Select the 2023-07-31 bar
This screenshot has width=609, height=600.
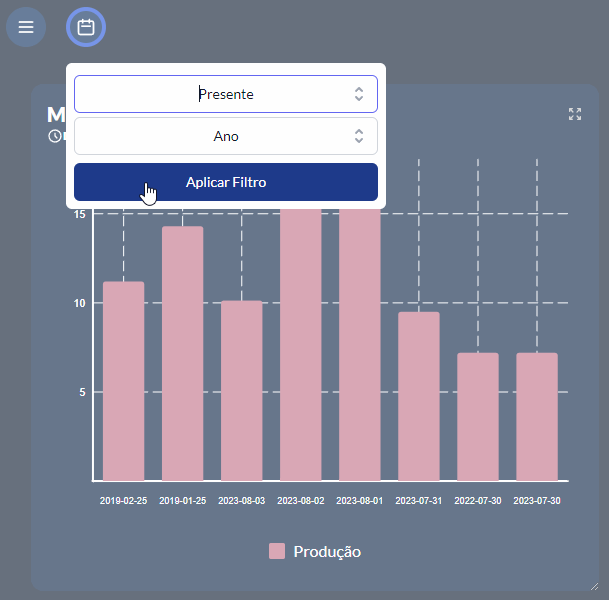pos(419,397)
